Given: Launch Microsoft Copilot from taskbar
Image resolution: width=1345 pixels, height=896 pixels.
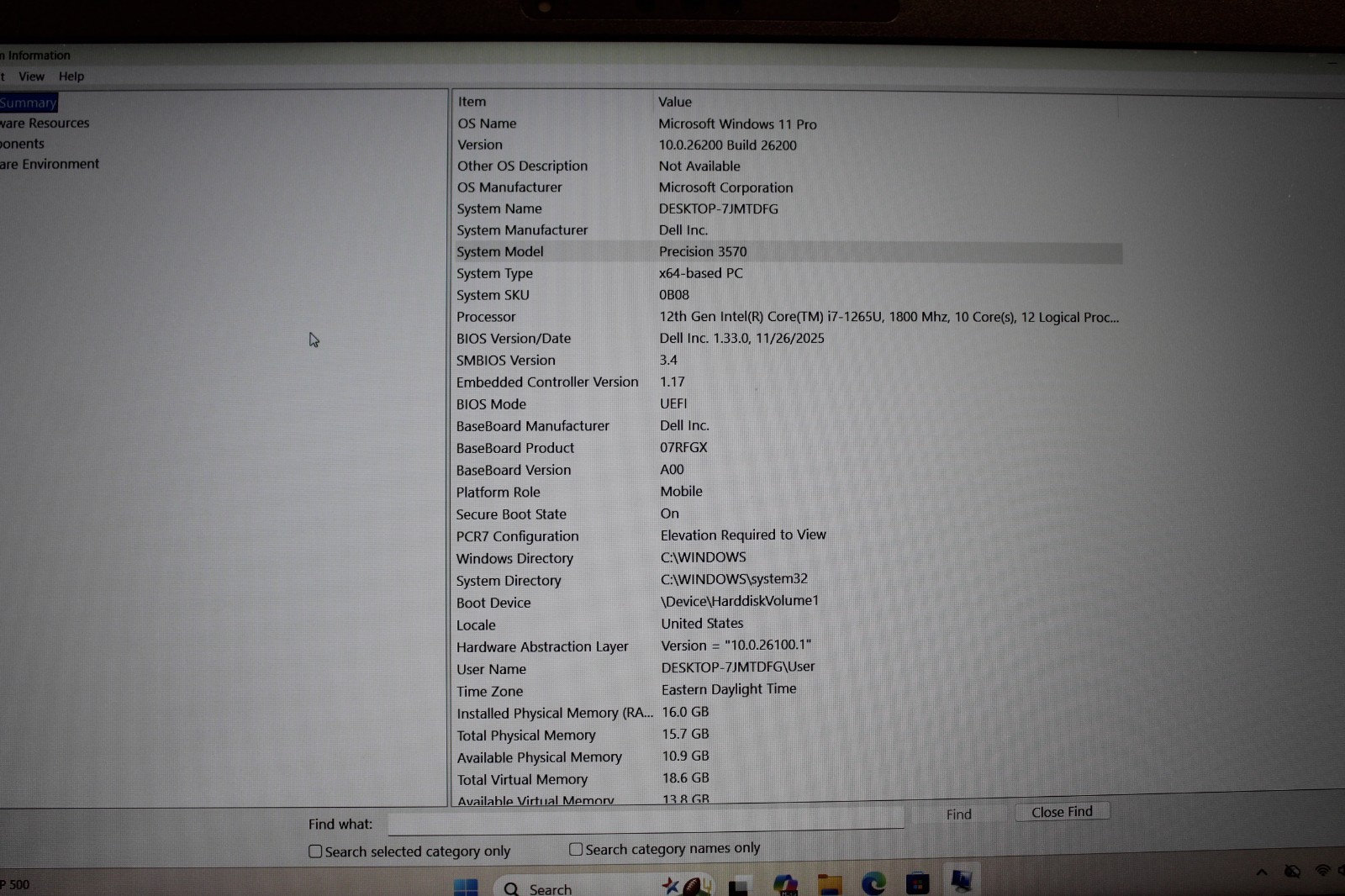Looking at the screenshot, I should (785, 886).
